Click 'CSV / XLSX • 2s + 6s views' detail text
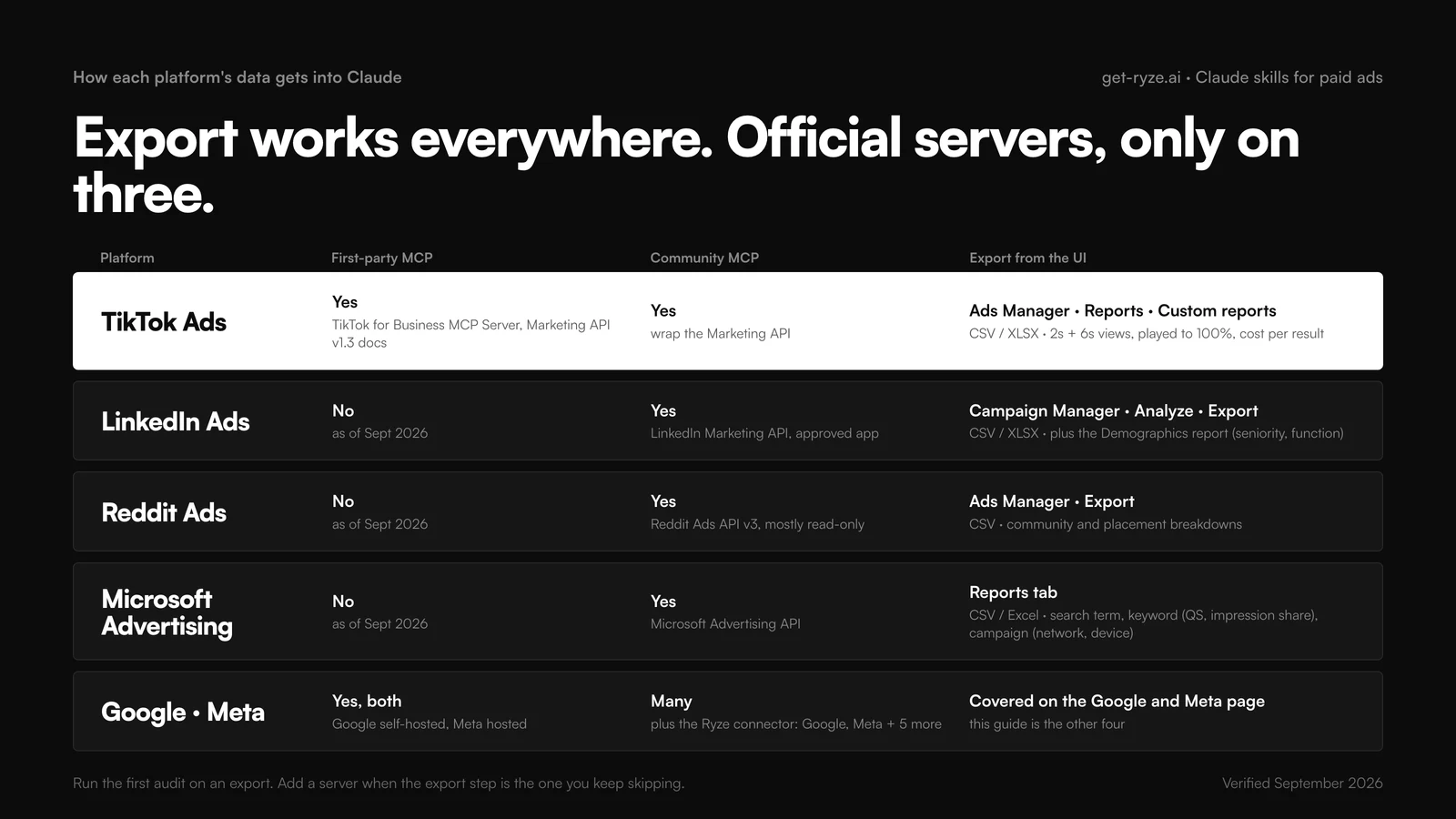The height and width of the screenshot is (819, 1456). click(1147, 334)
